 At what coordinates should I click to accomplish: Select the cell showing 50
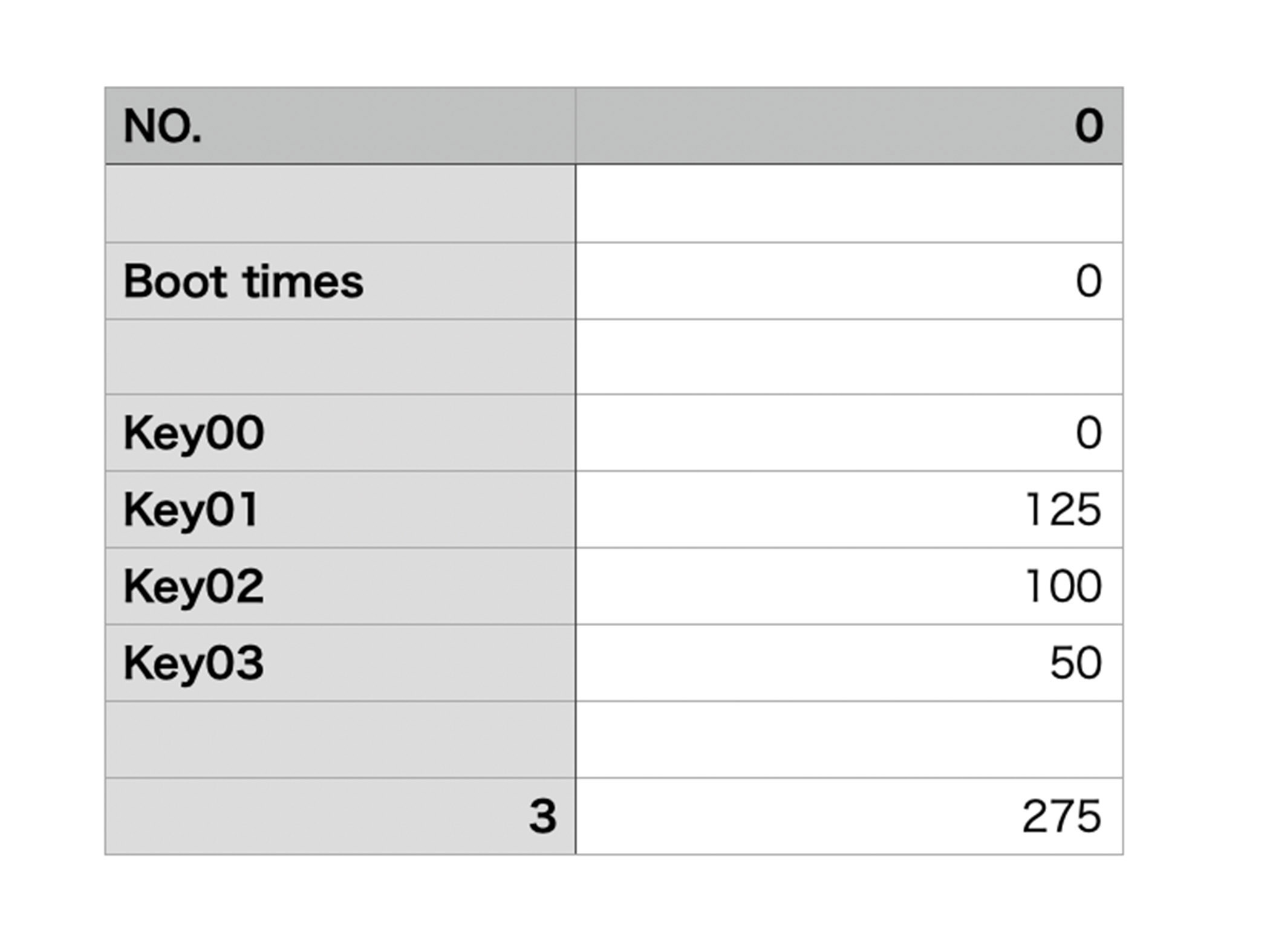tap(849, 663)
